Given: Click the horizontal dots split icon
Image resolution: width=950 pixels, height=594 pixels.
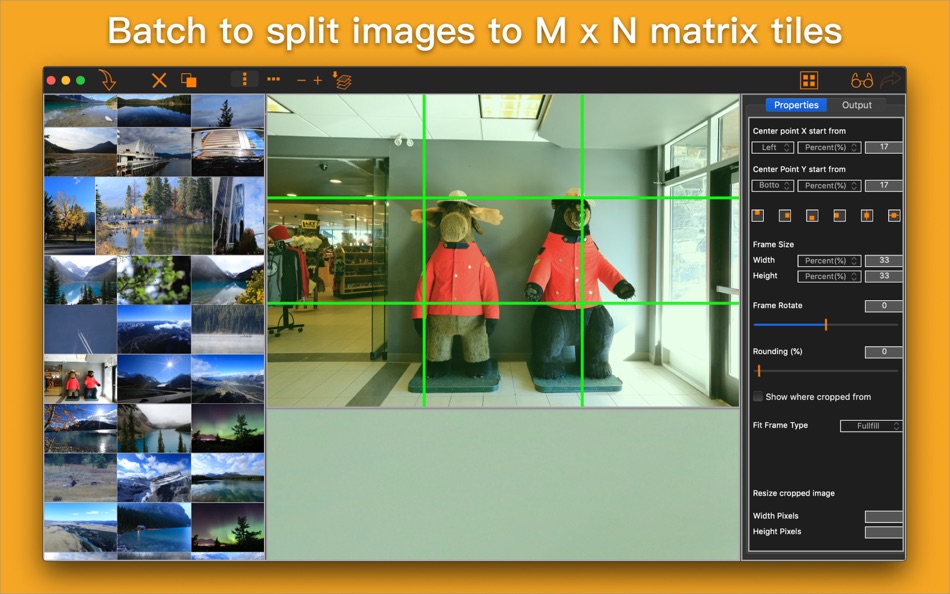Looking at the screenshot, I should 274,80.
